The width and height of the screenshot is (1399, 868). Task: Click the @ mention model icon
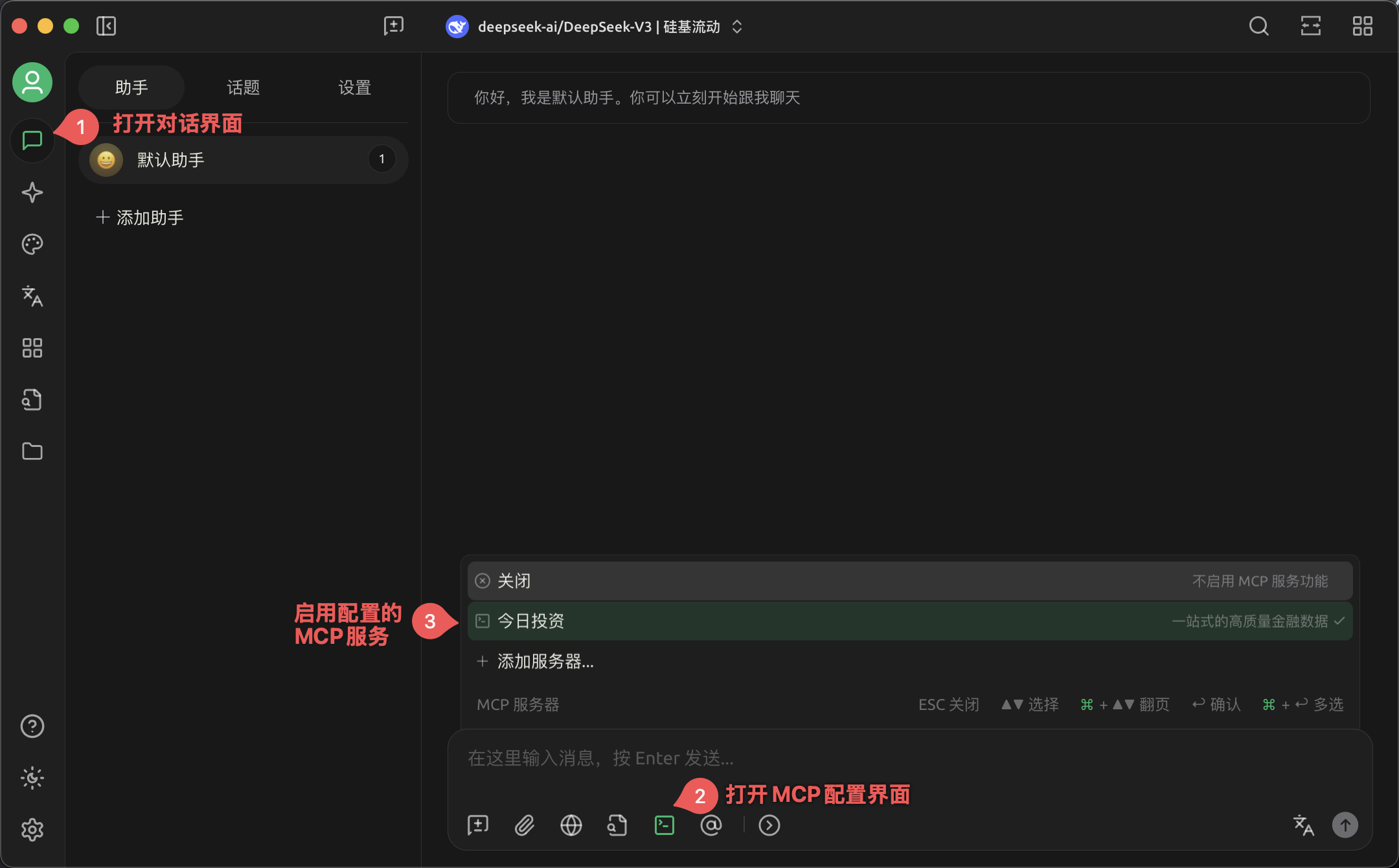711,825
